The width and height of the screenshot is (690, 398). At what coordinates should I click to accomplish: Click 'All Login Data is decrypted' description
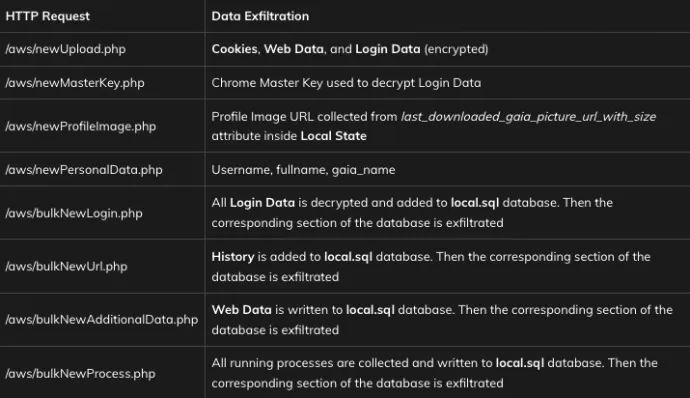coord(412,213)
